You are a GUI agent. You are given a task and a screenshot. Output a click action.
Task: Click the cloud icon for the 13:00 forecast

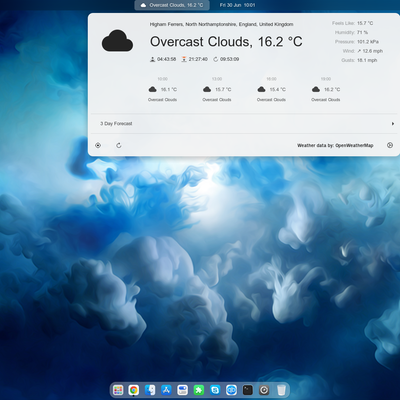(207, 89)
